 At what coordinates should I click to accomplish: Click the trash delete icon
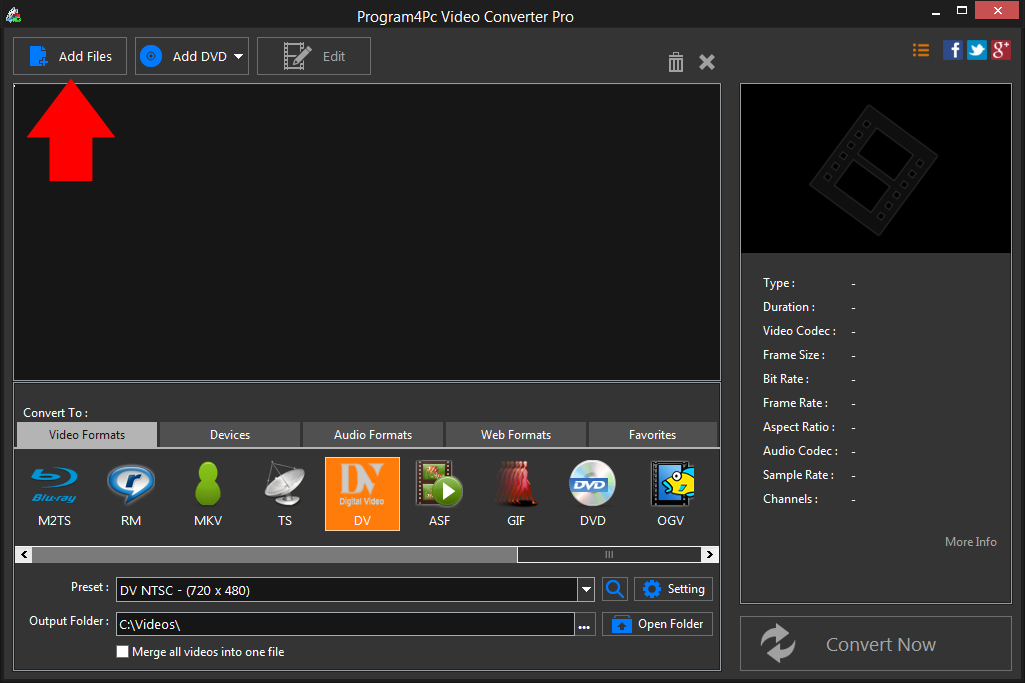pos(676,62)
